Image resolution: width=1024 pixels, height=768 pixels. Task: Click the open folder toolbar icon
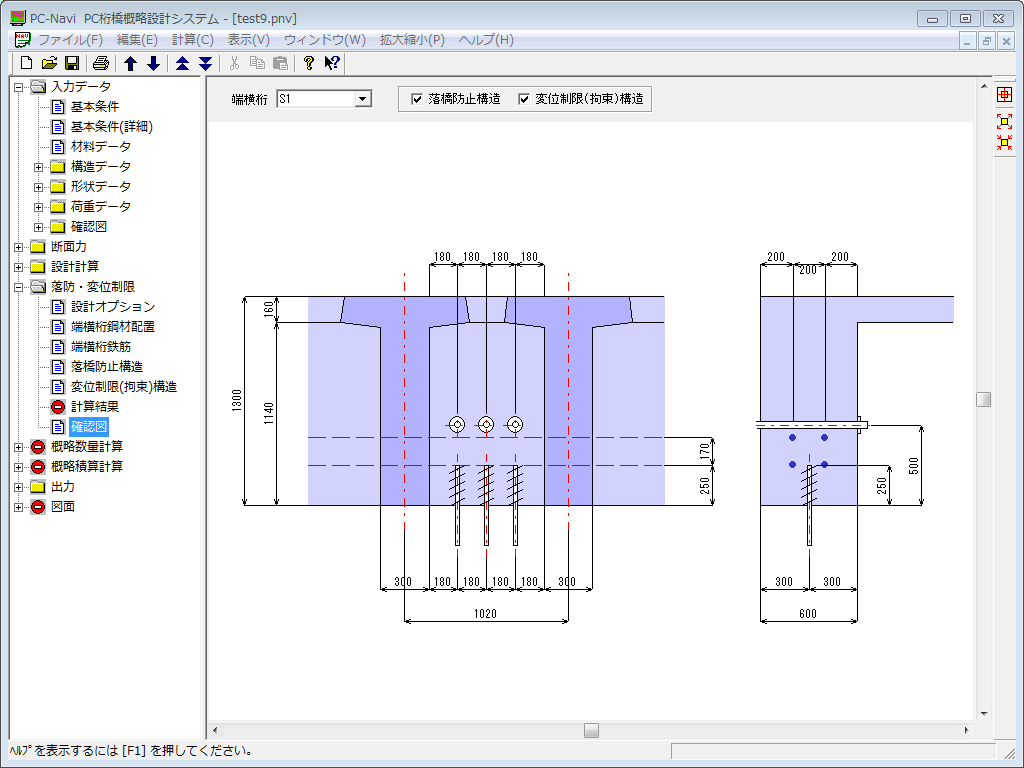coord(49,63)
